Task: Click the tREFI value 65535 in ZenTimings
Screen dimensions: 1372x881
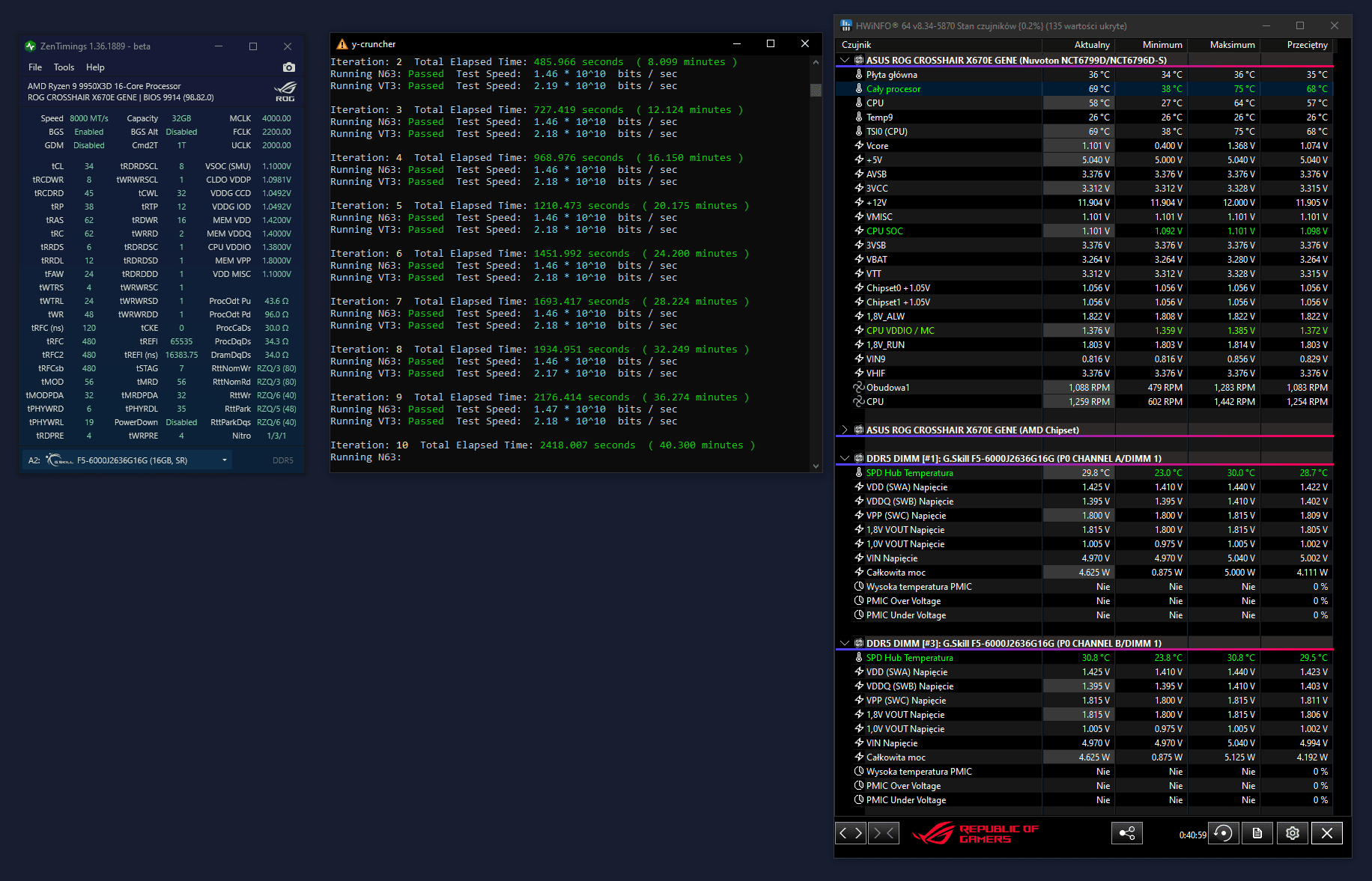Action: [181, 341]
